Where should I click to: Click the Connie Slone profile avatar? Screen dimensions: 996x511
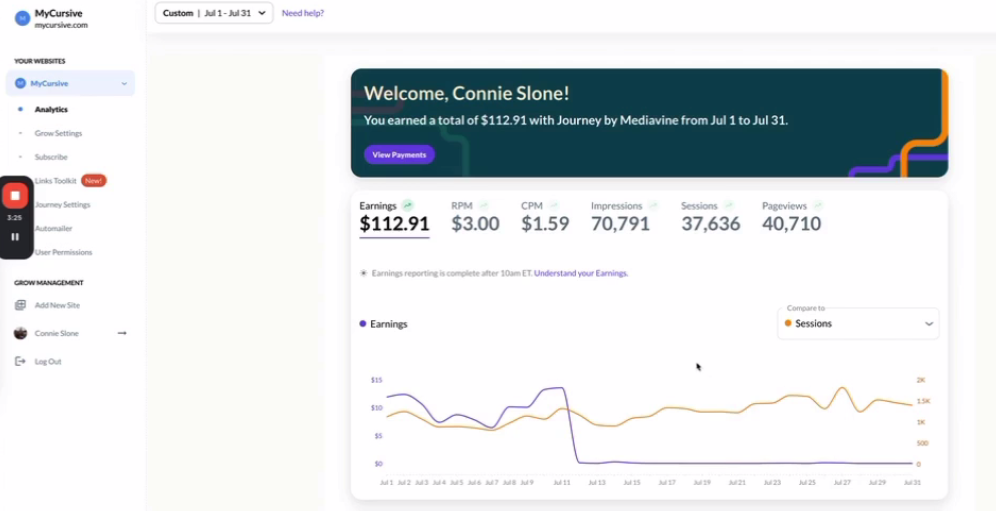click(20, 333)
